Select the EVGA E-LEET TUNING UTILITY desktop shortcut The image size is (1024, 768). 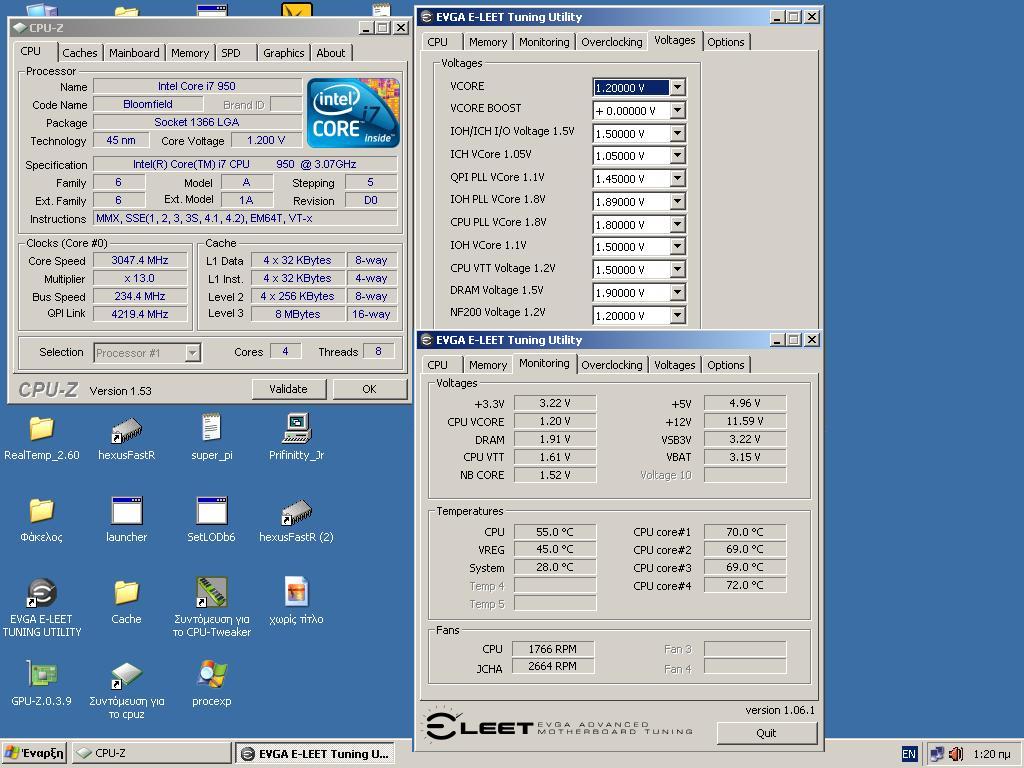click(x=41, y=592)
